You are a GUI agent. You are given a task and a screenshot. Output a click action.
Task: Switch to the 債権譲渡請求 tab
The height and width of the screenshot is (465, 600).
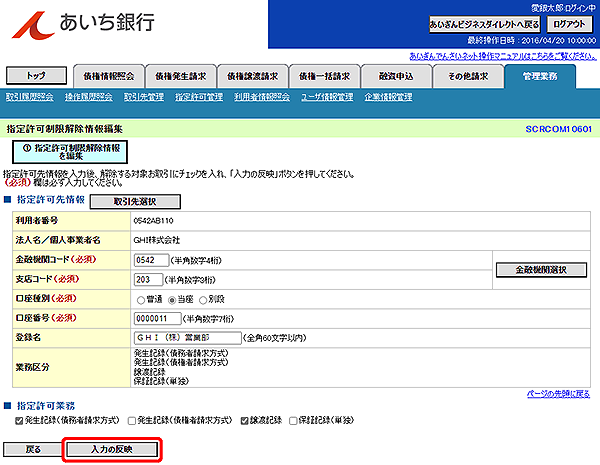253,77
